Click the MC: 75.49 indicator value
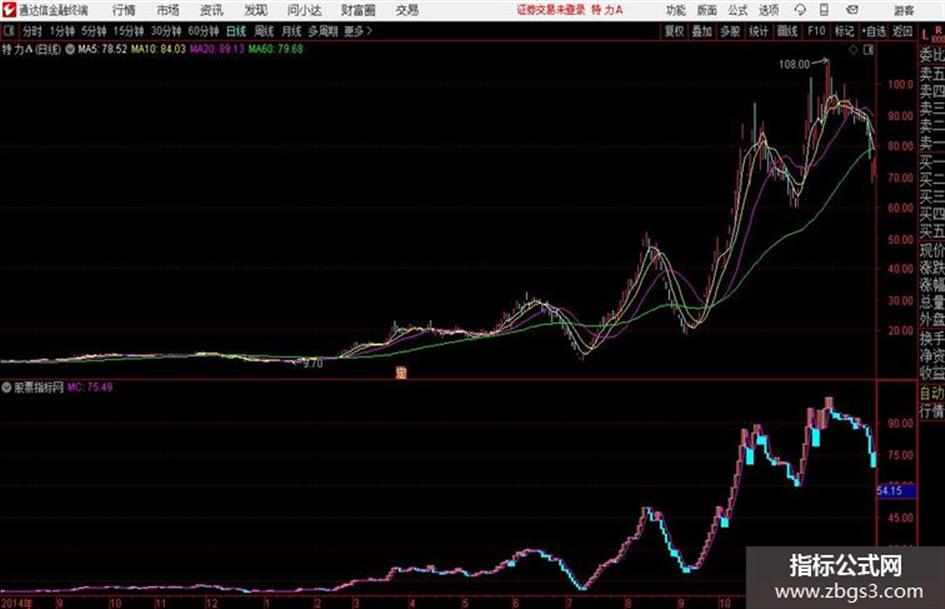Viewport: 945px width, 609px height. click(90, 387)
